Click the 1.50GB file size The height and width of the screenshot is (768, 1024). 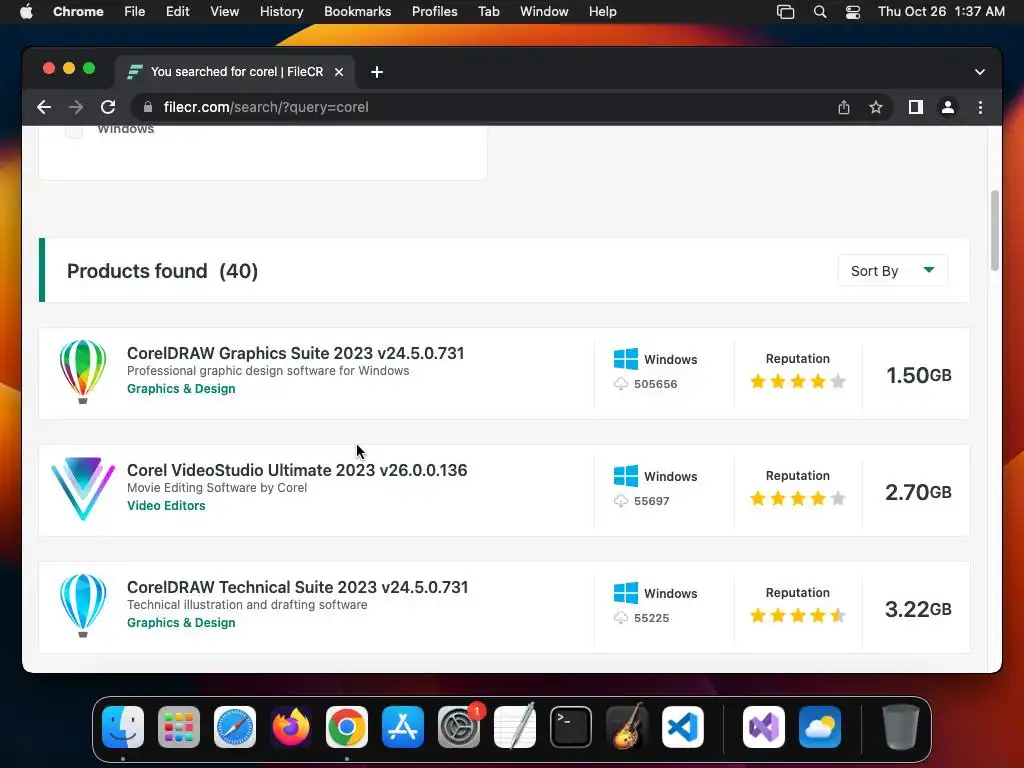(918, 375)
